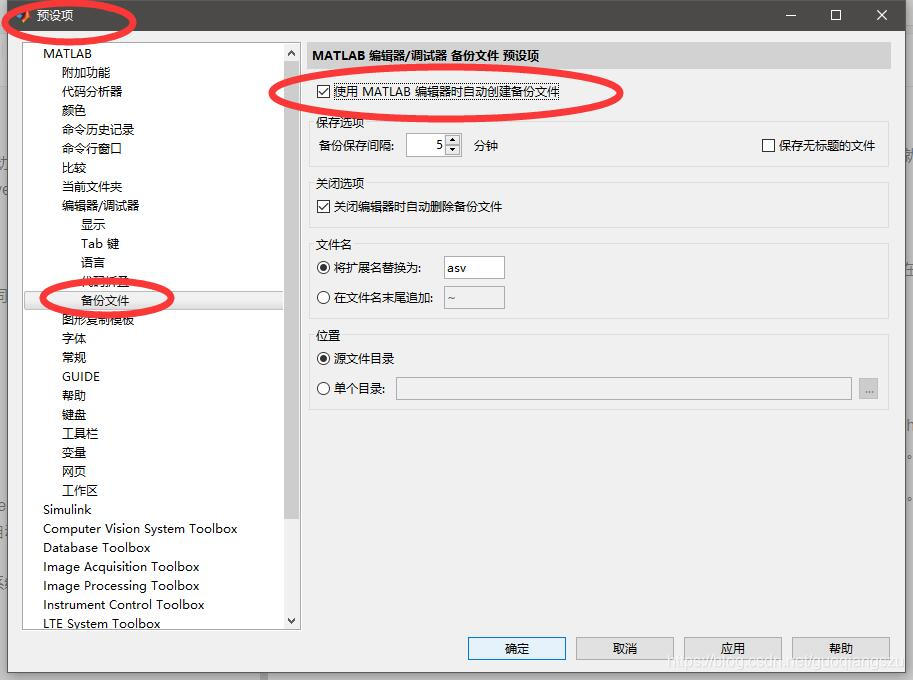The width and height of the screenshot is (913, 680).
Task: Minimize the preferences window
Action: pyautogui.click(x=791, y=15)
